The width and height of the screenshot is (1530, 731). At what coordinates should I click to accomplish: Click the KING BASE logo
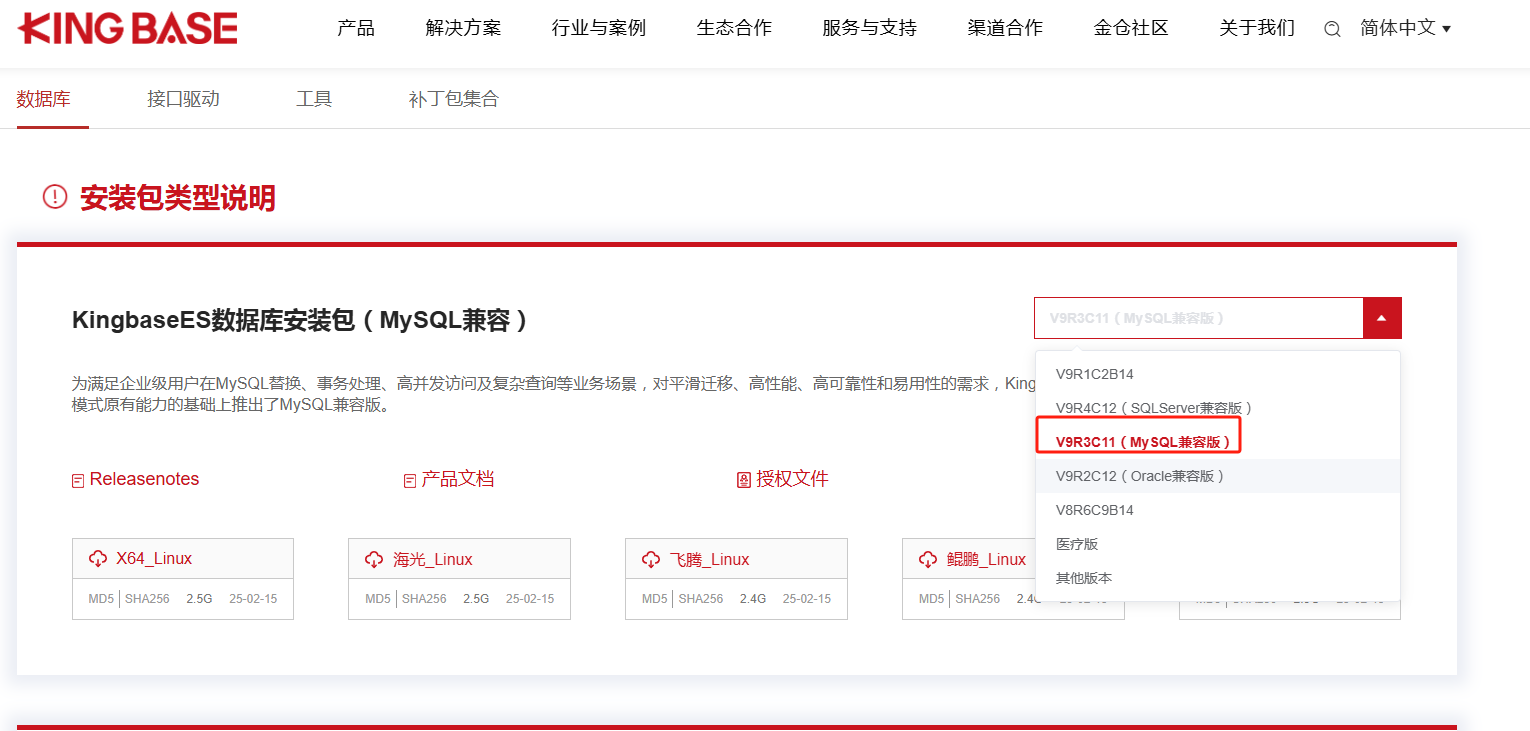(128, 29)
